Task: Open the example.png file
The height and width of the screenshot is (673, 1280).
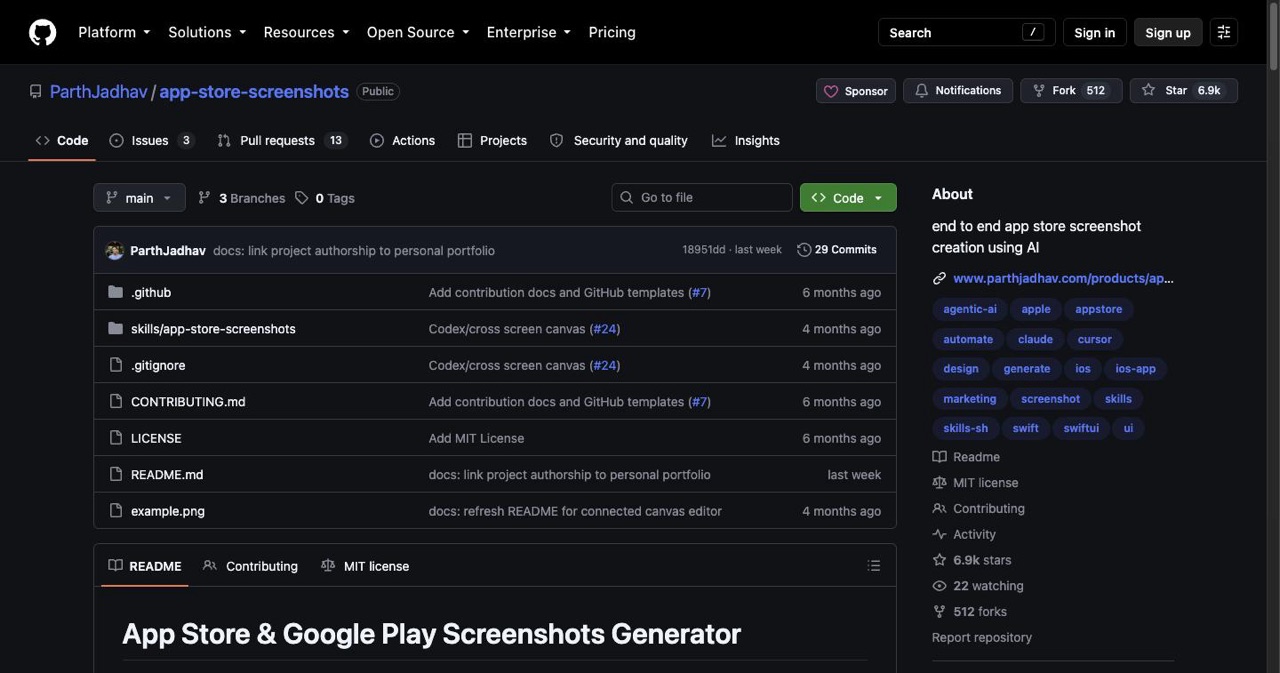Action: pos(168,511)
